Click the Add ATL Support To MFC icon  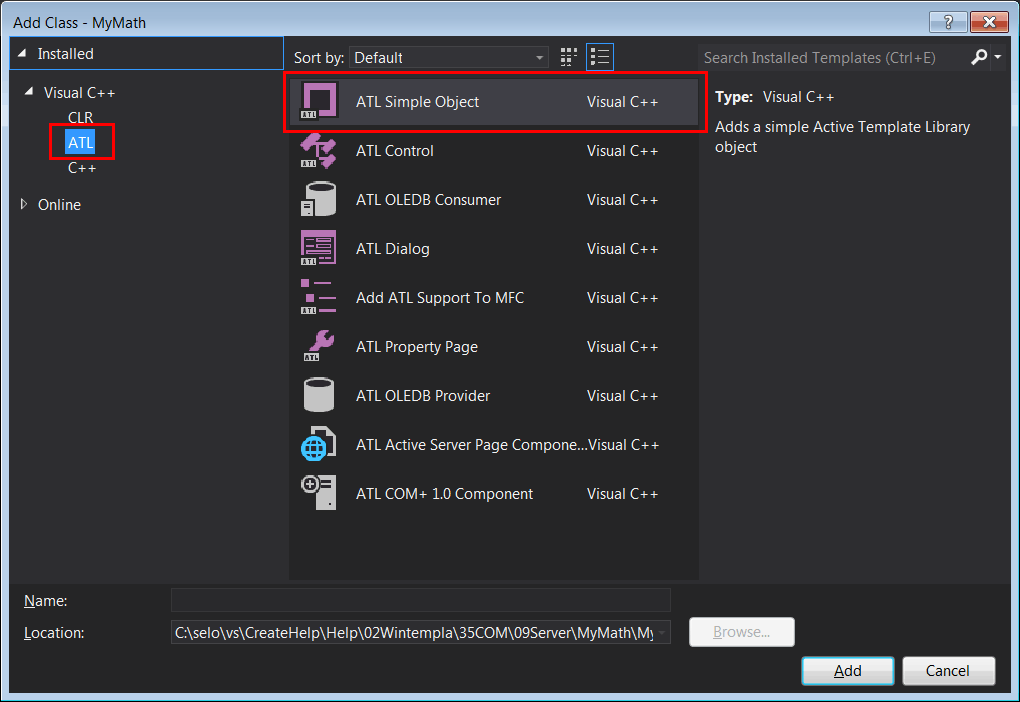click(319, 297)
